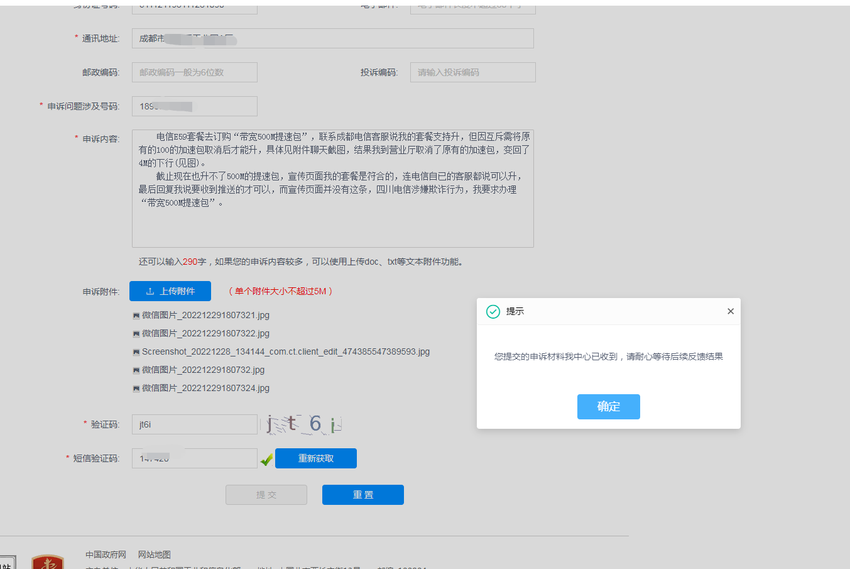850x569 pixels.
Task: Click the green success check icon in 提示 dialog
Action: pyautogui.click(x=493, y=312)
